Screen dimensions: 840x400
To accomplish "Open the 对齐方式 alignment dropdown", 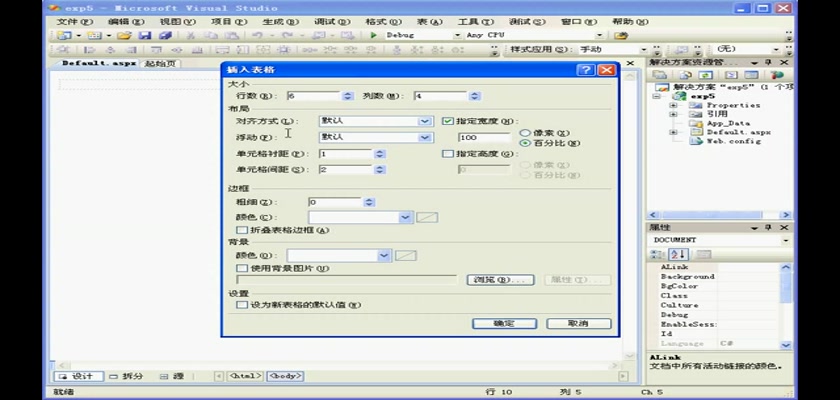I will [x=424, y=121].
